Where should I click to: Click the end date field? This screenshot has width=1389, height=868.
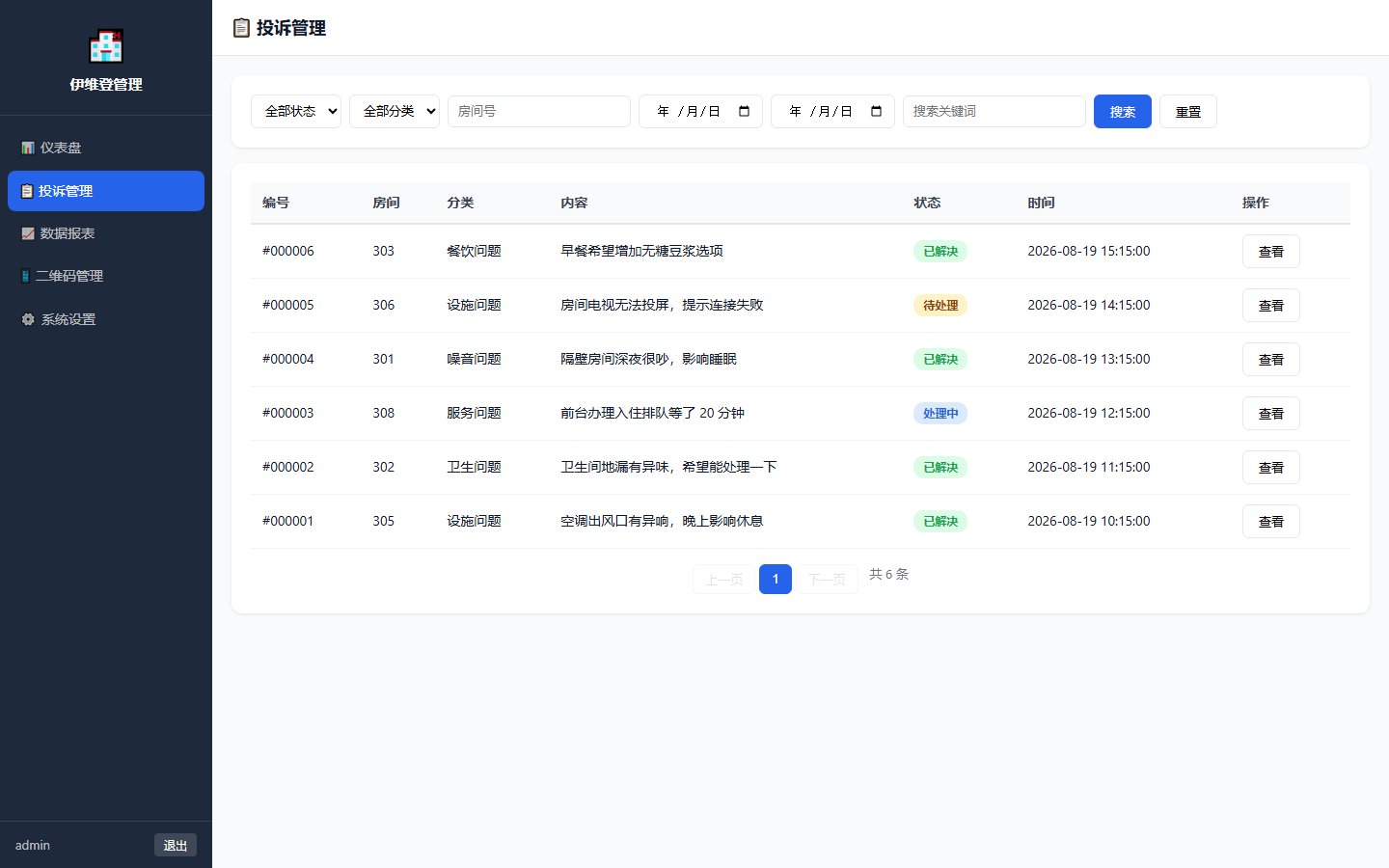tap(832, 111)
